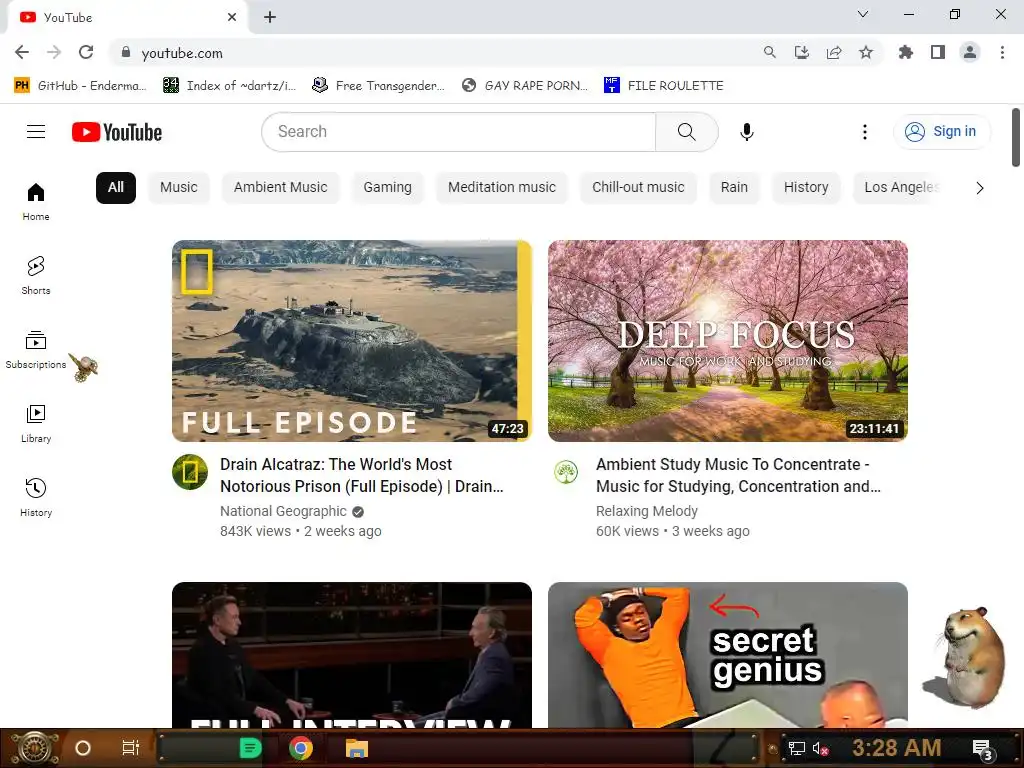Select the Meditation music chip
The width and height of the screenshot is (1024, 768).
point(502,187)
